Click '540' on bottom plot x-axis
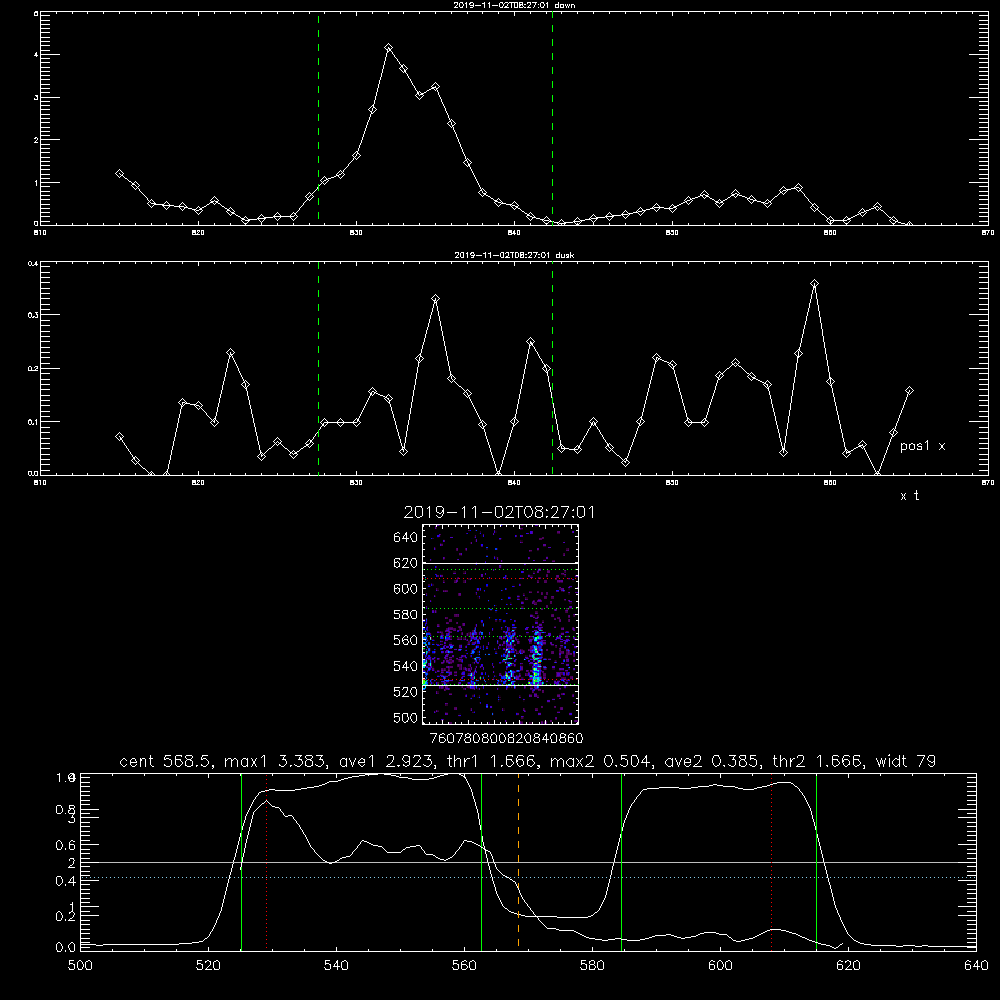 336,966
